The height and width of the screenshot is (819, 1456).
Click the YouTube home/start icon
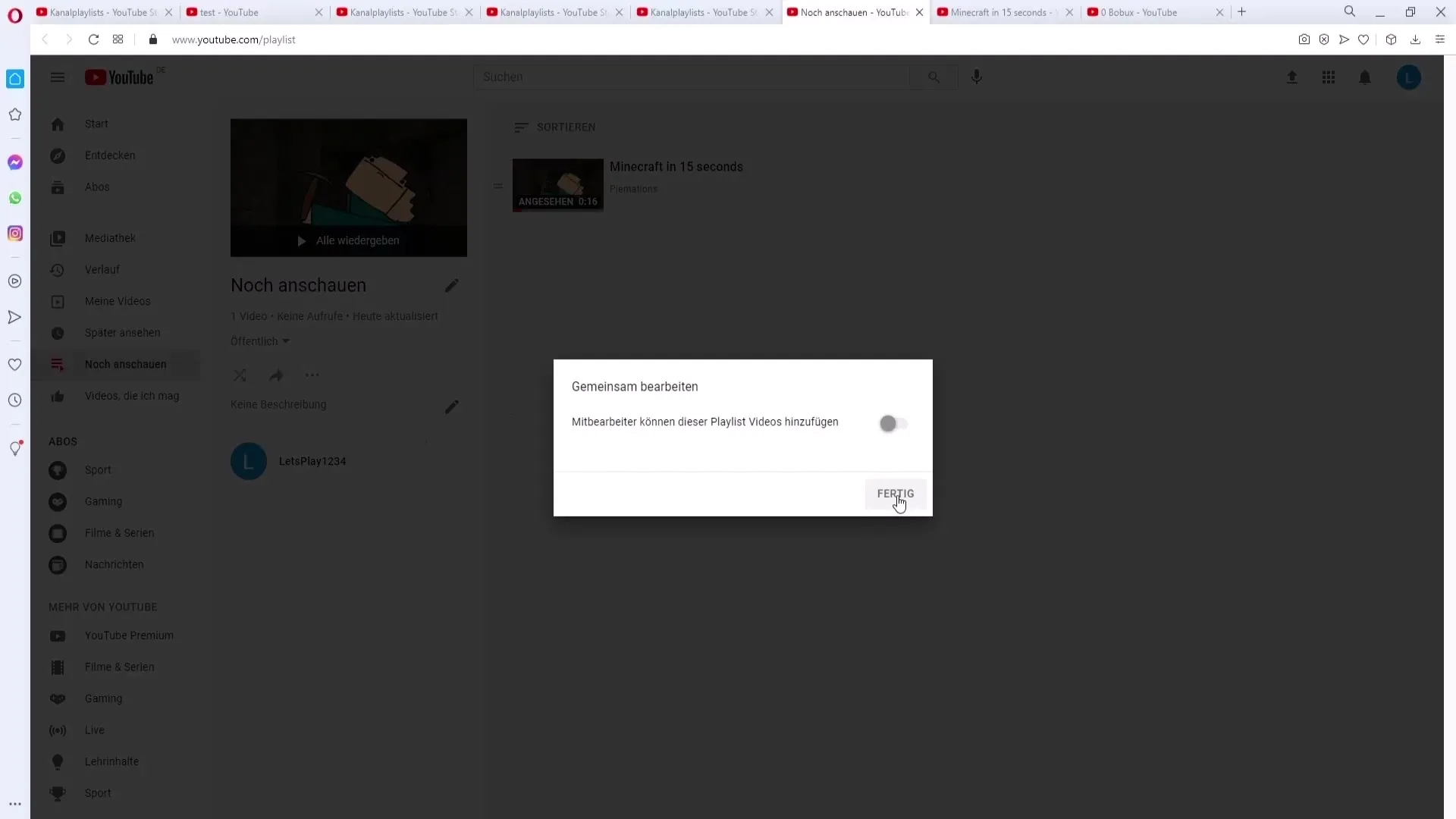pyautogui.click(x=57, y=123)
